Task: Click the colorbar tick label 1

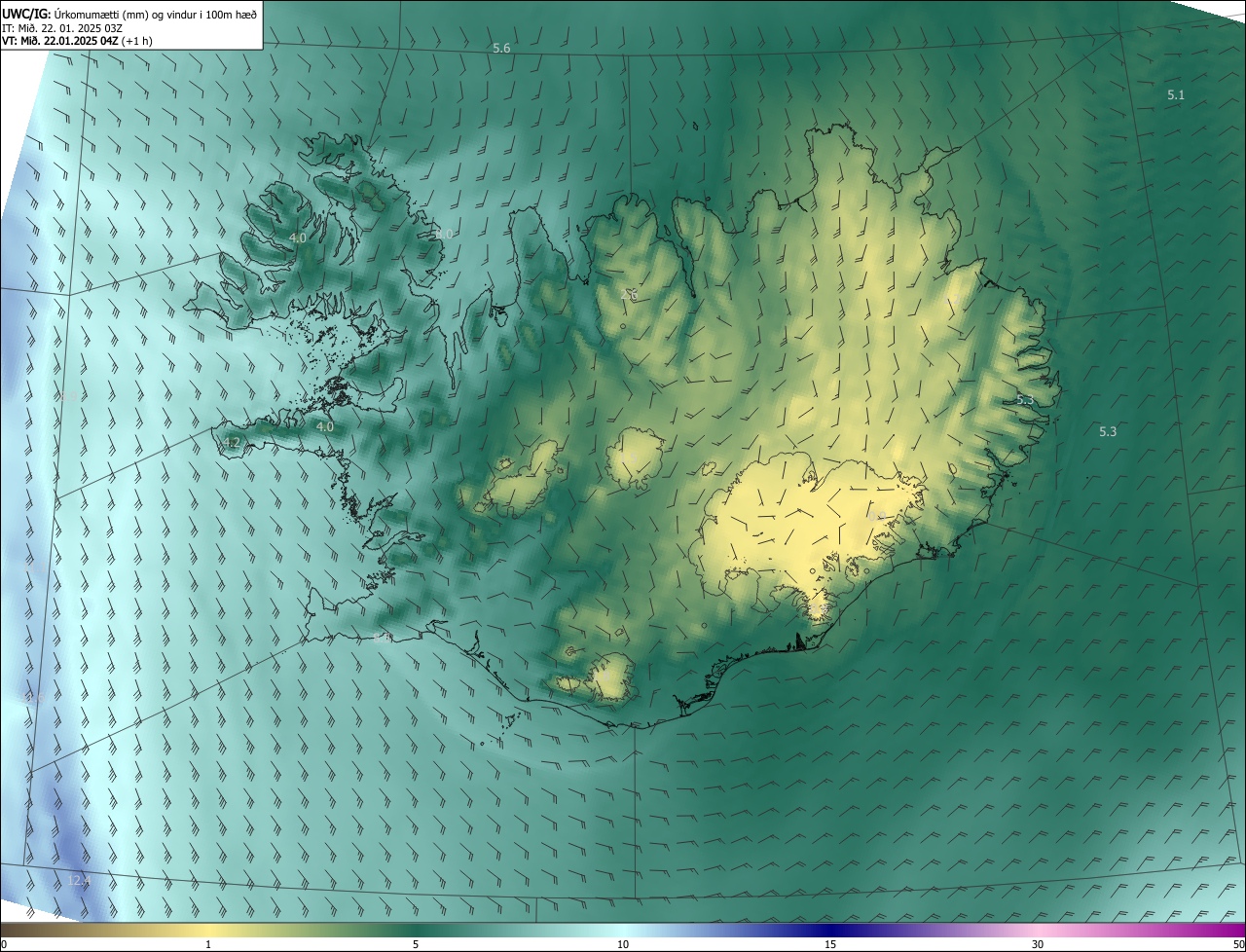Action: pyautogui.click(x=208, y=944)
